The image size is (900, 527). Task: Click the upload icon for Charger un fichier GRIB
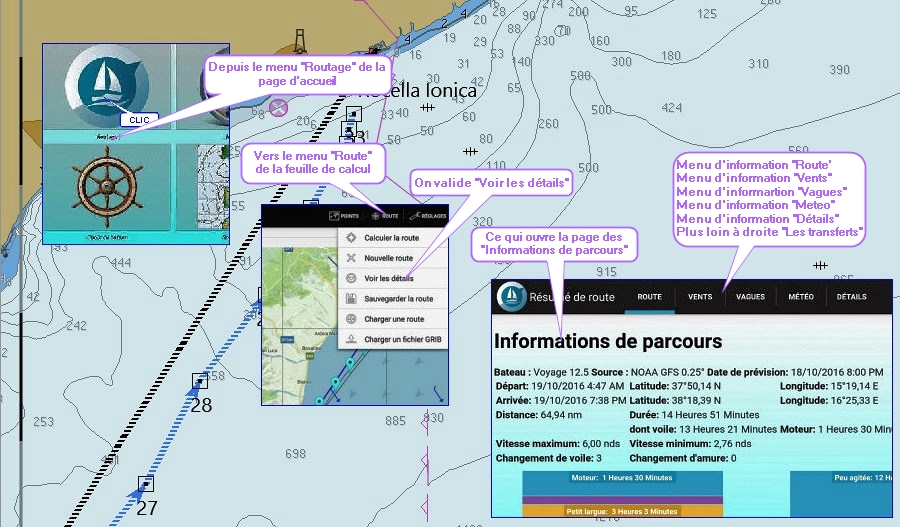[351, 339]
